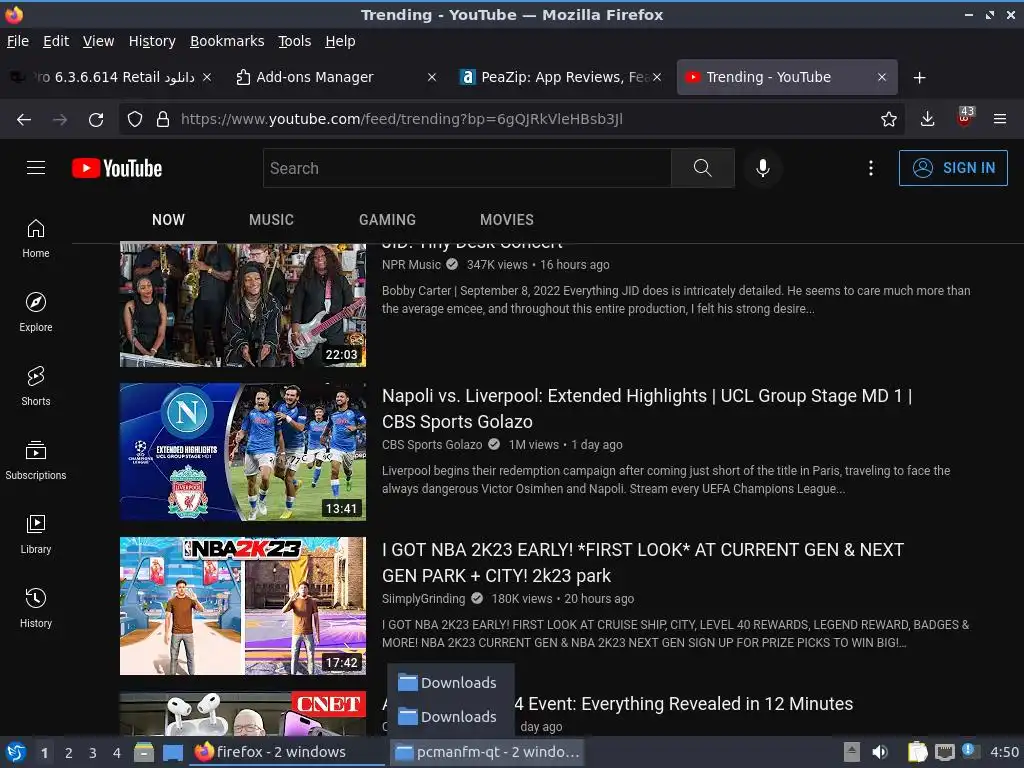1024x768 pixels.
Task: Open the Bookmarks menu
Action: [x=227, y=41]
